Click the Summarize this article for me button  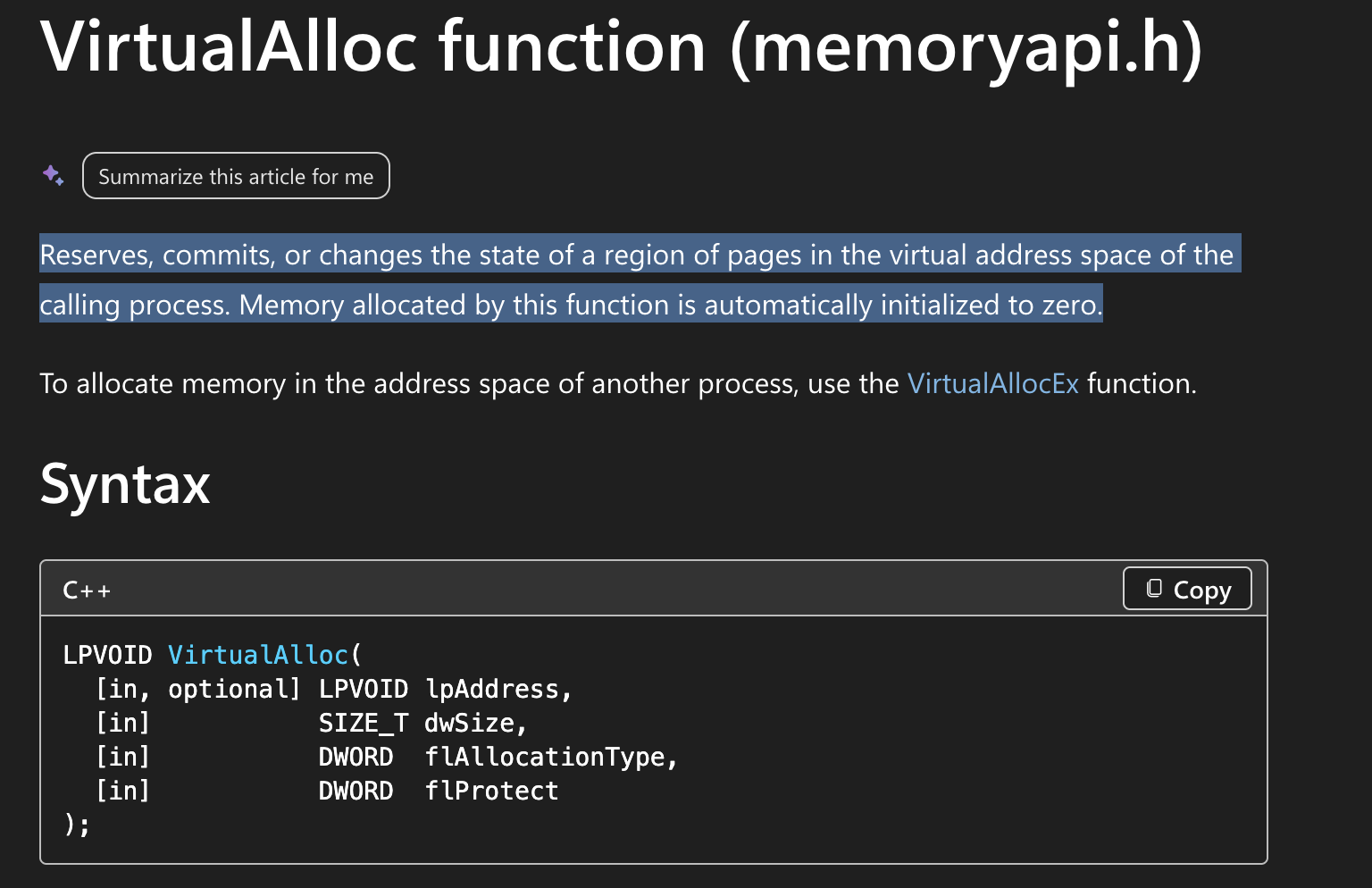[236, 176]
